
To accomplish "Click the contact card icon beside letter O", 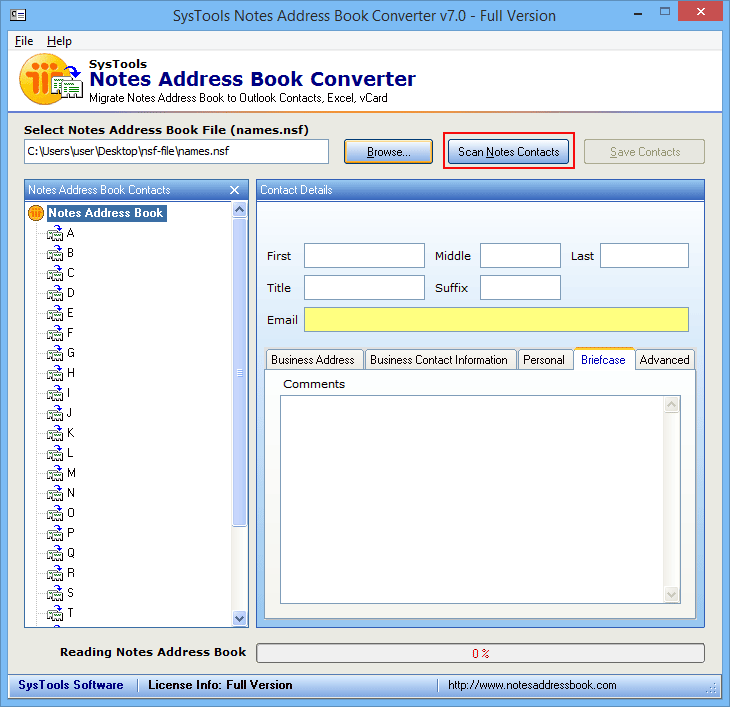I will point(55,513).
